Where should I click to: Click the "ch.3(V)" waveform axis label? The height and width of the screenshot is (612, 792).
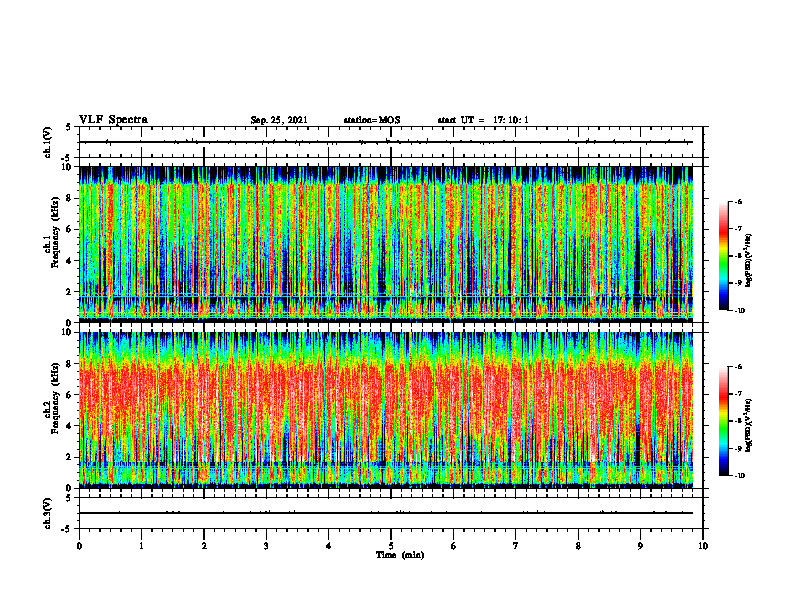[x=47, y=513]
